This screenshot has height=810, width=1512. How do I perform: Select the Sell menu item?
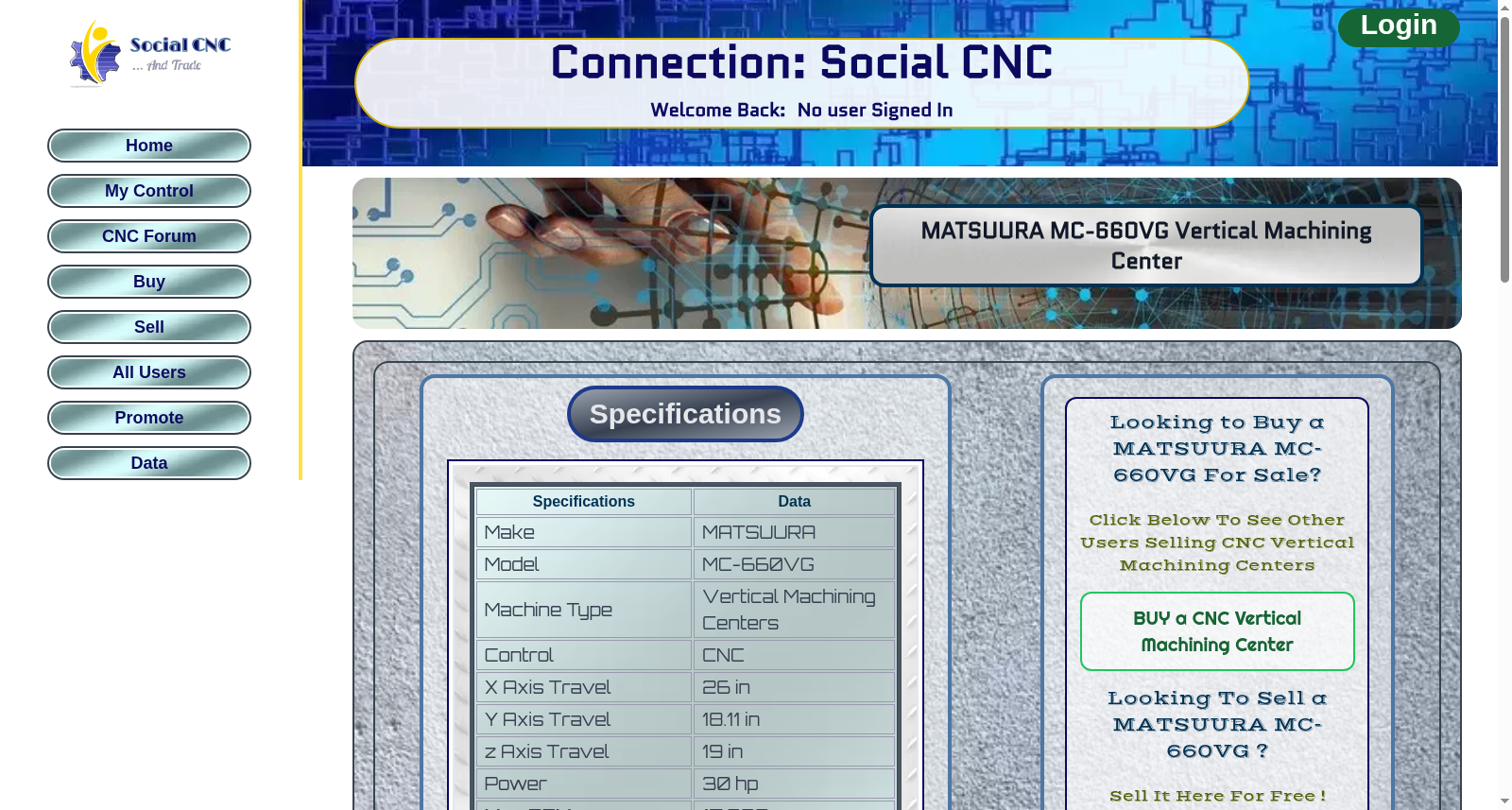click(149, 327)
